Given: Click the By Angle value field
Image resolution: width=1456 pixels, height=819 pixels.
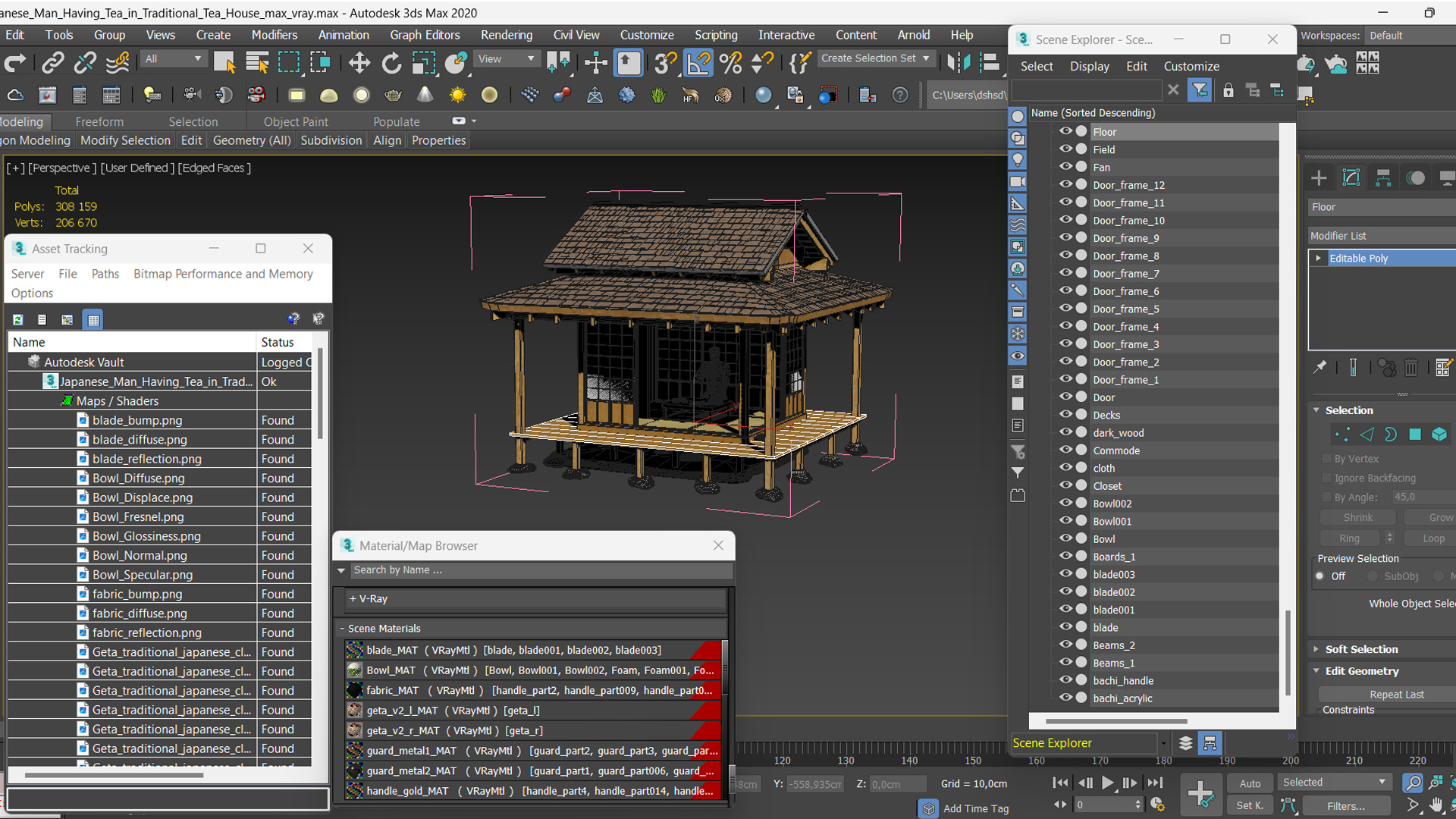Looking at the screenshot, I should coord(1423,497).
